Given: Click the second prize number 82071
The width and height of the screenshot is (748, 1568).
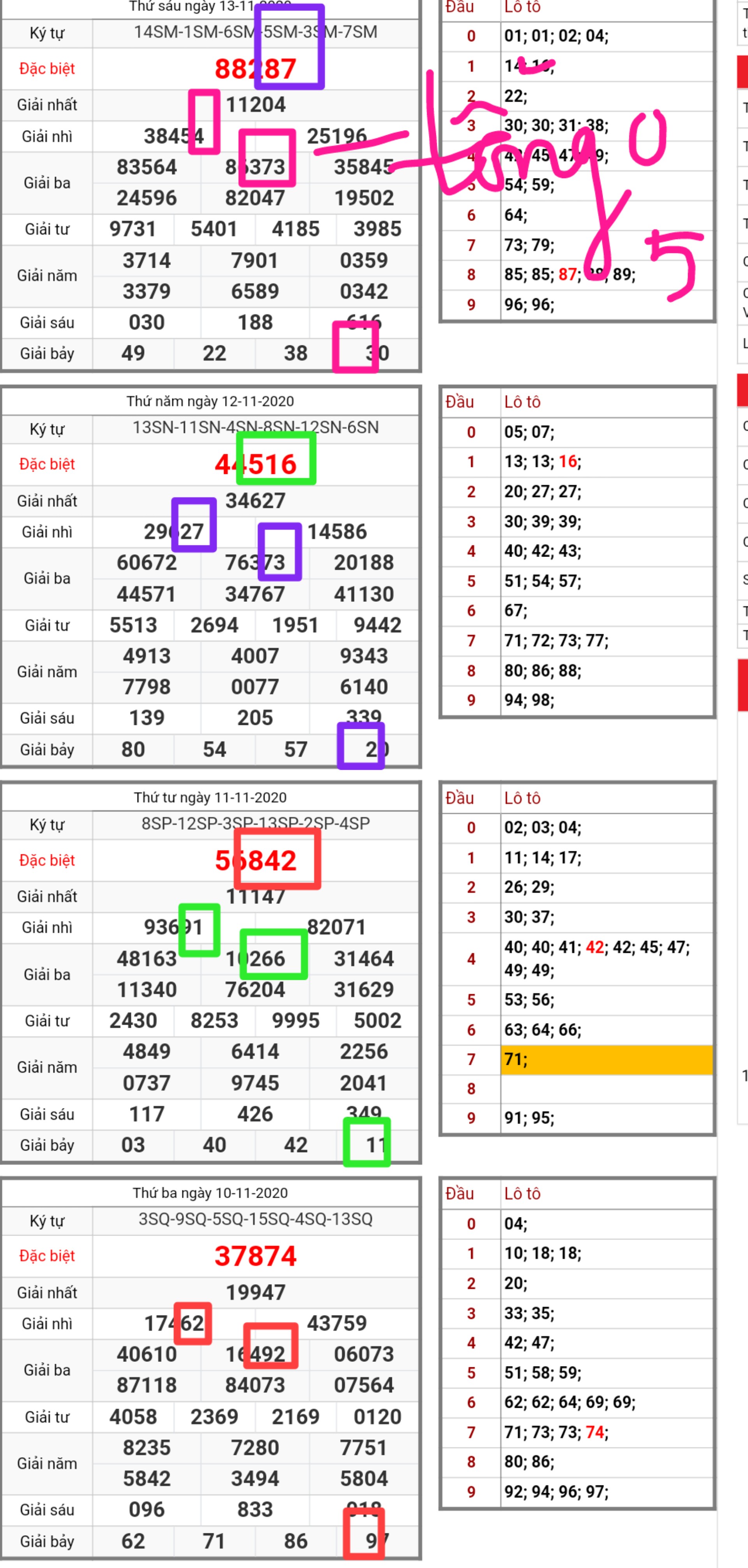Looking at the screenshot, I should tap(337, 927).
